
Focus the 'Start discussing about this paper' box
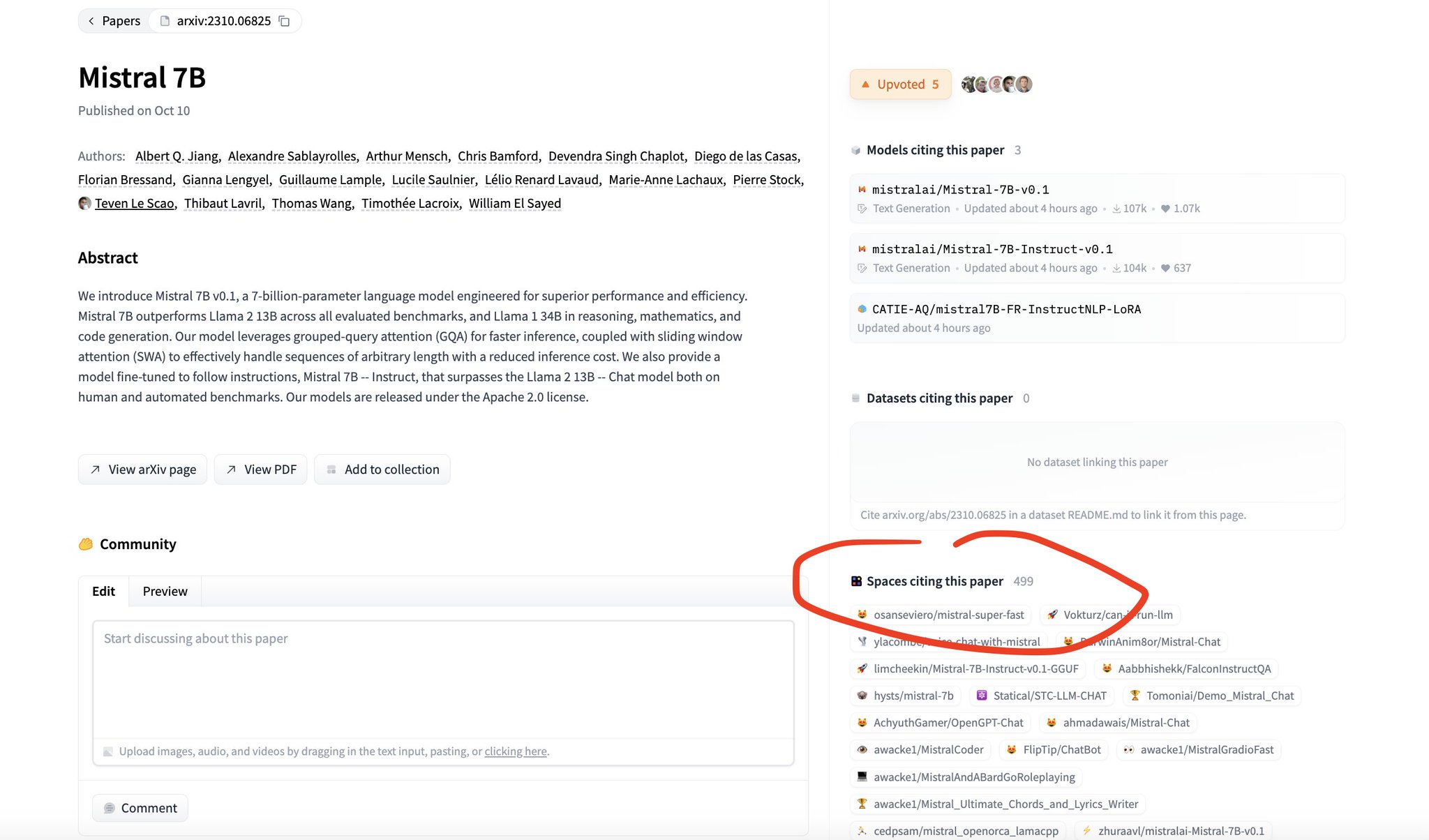point(444,680)
